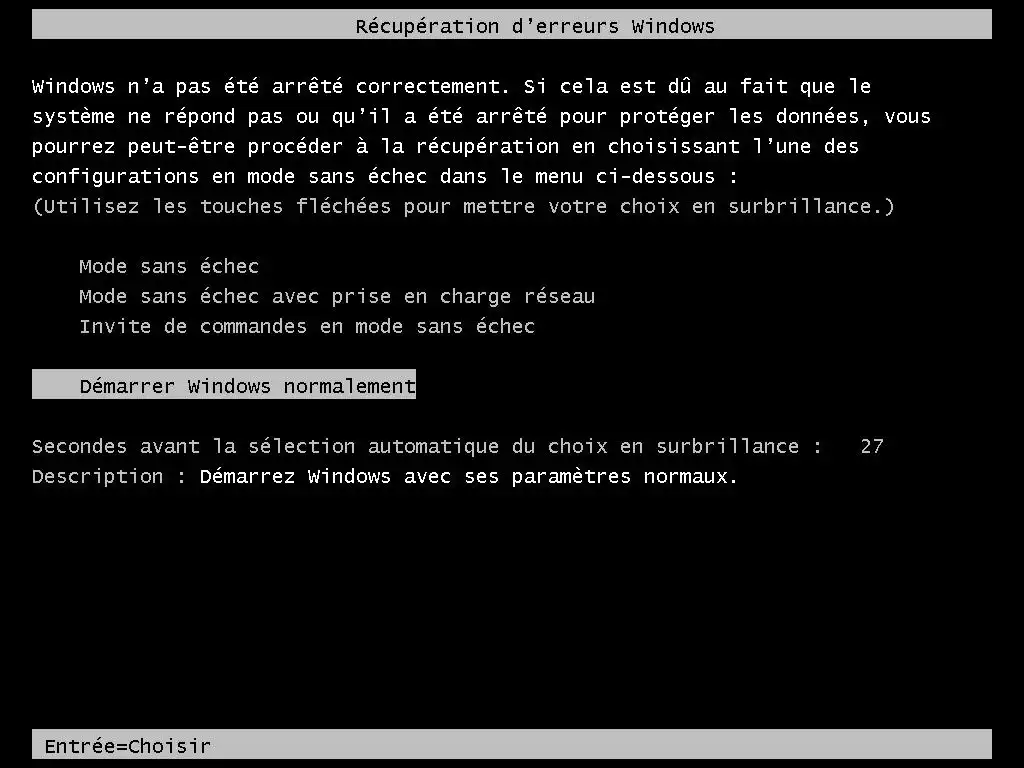Click the word "Windows" in the header title
1024x768 pixels.
pos(673,26)
